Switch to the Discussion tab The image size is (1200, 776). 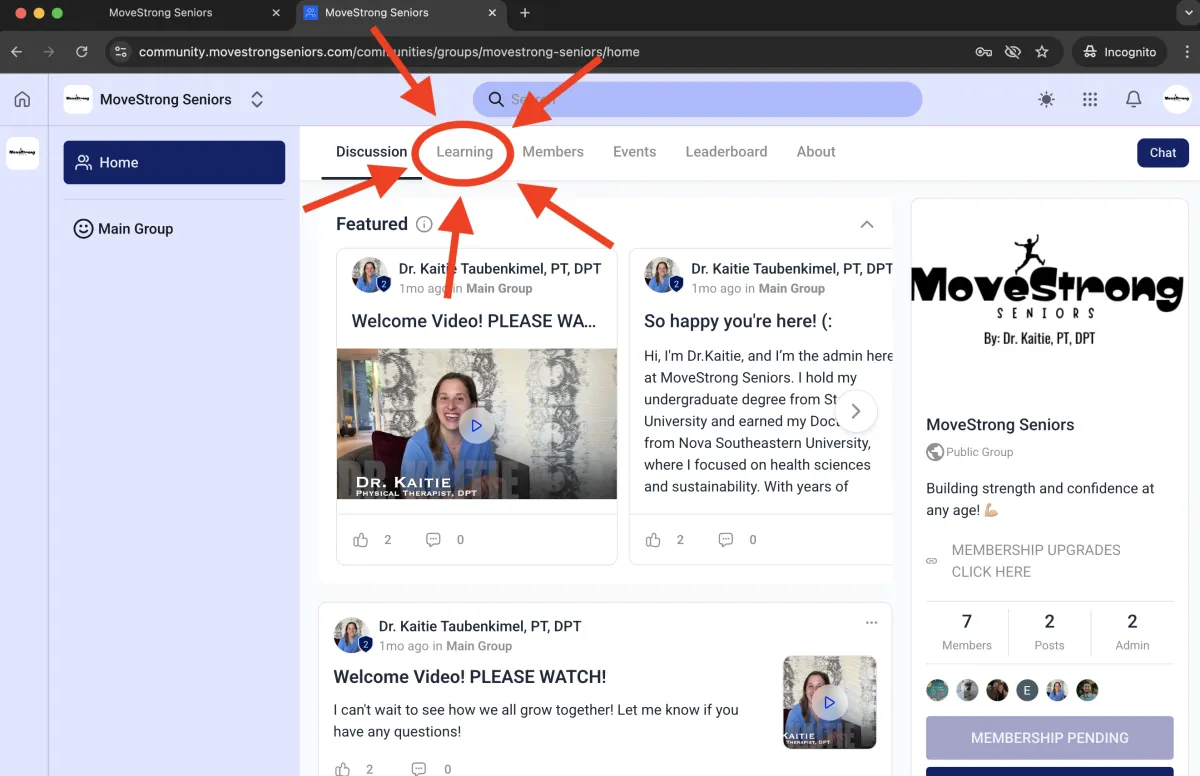[371, 152]
